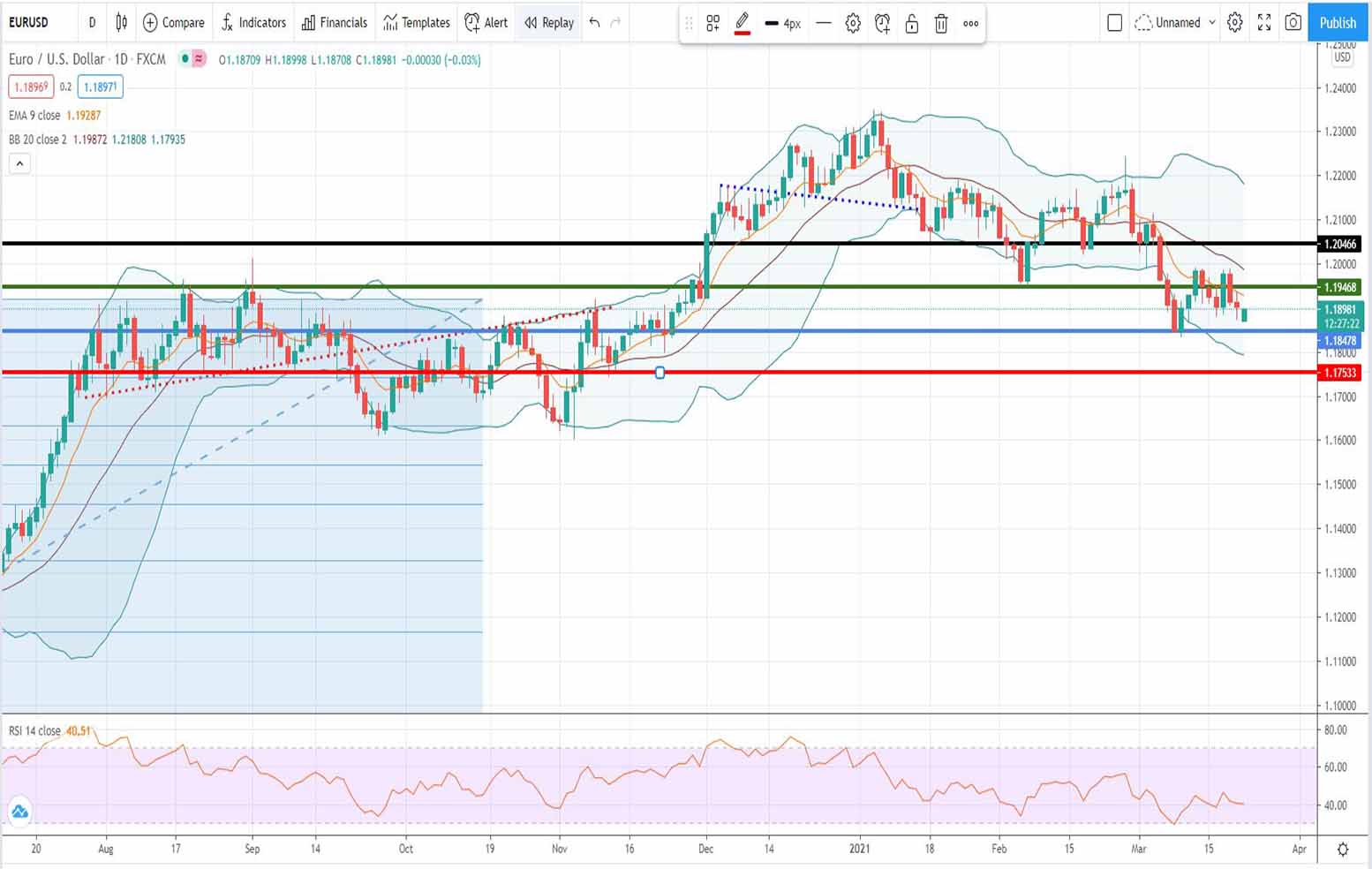
Task: Toggle the lock on the selected drawing
Action: (x=912, y=24)
